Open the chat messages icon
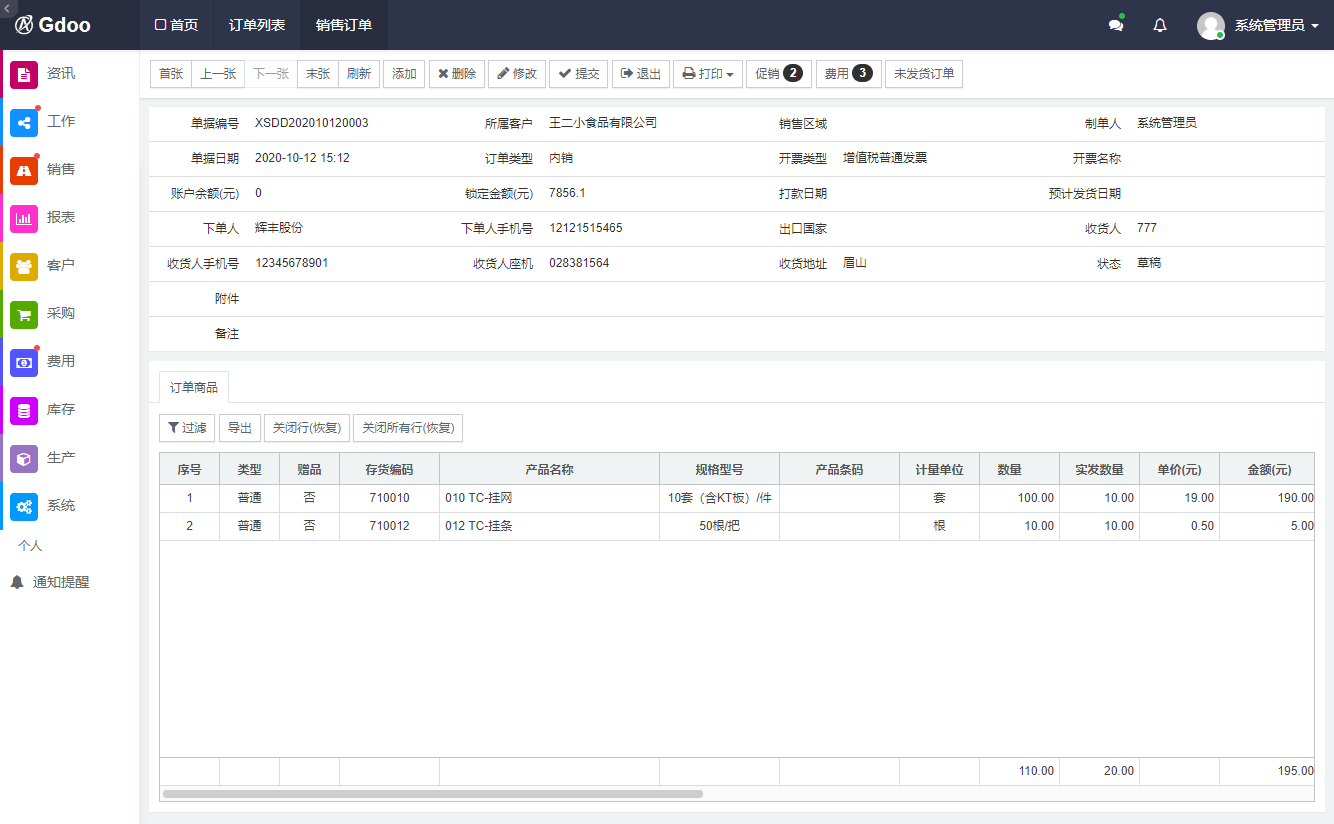Screen dimensions: 1334x824 coord(1116,26)
